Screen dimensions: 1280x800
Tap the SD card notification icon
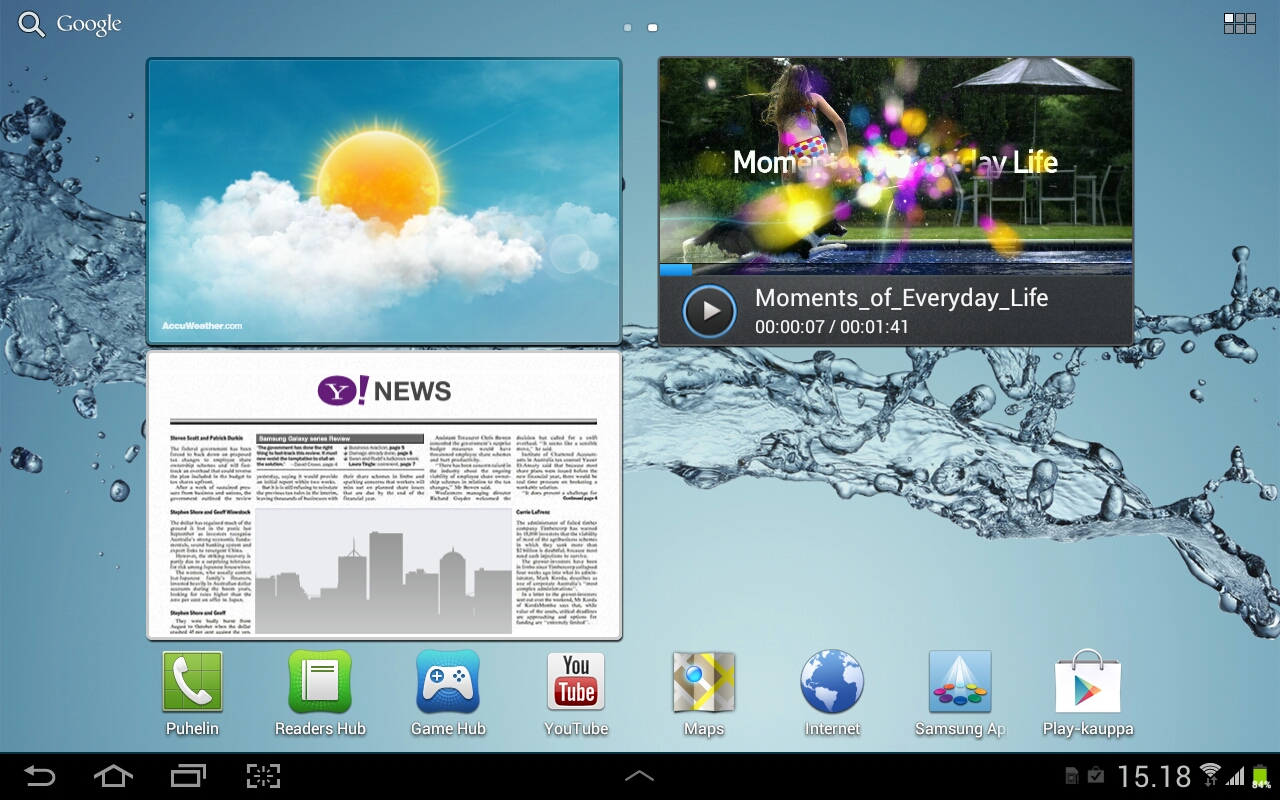(x=1072, y=776)
